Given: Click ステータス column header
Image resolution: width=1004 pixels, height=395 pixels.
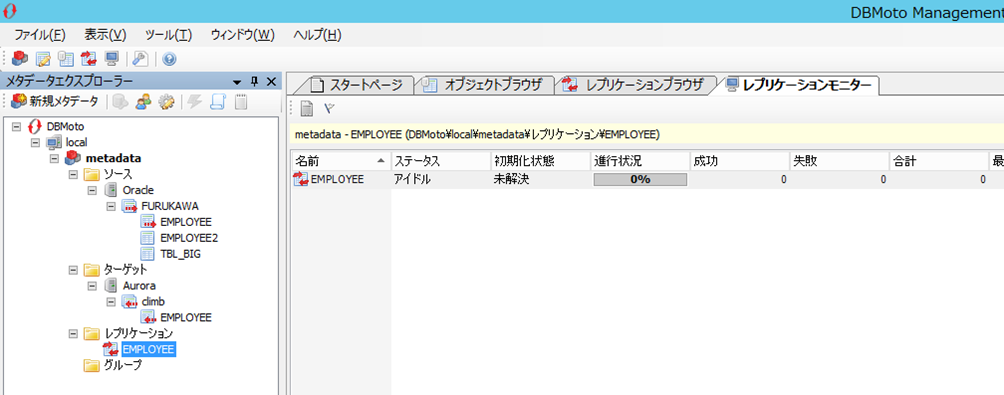Looking at the screenshot, I should click(441, 161).
